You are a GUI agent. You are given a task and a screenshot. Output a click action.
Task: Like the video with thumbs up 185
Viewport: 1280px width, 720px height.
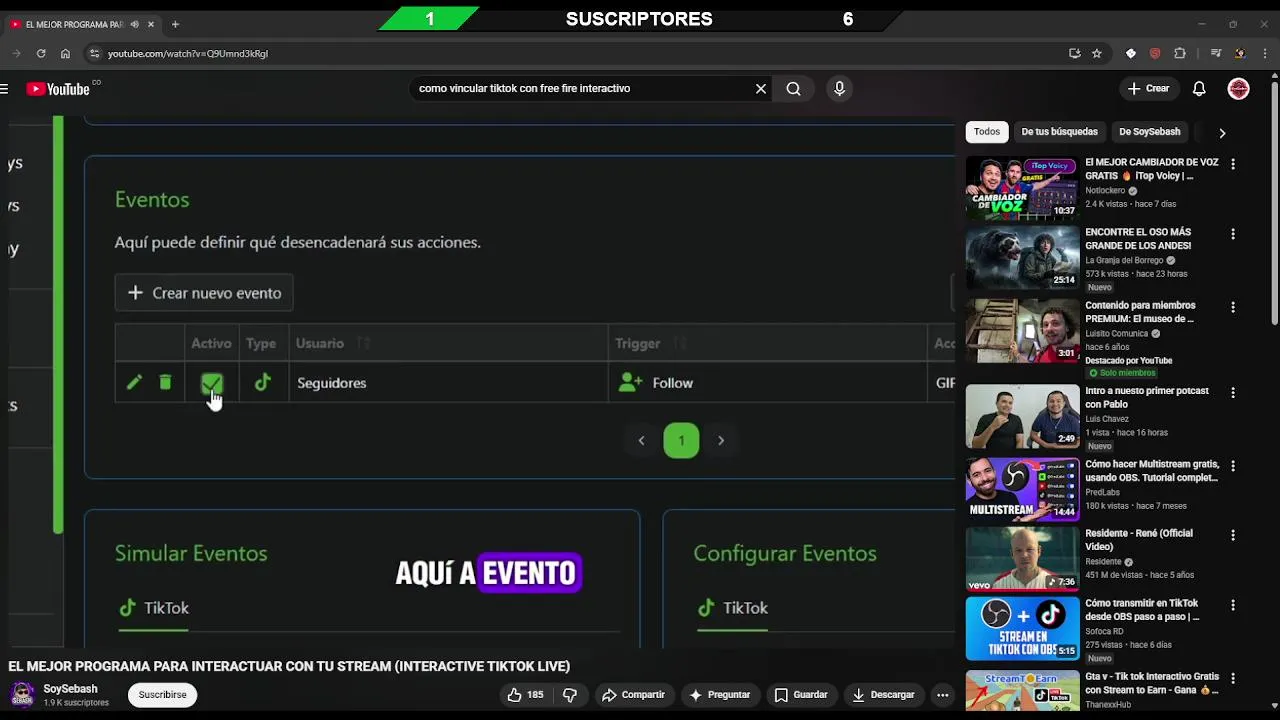525,695
